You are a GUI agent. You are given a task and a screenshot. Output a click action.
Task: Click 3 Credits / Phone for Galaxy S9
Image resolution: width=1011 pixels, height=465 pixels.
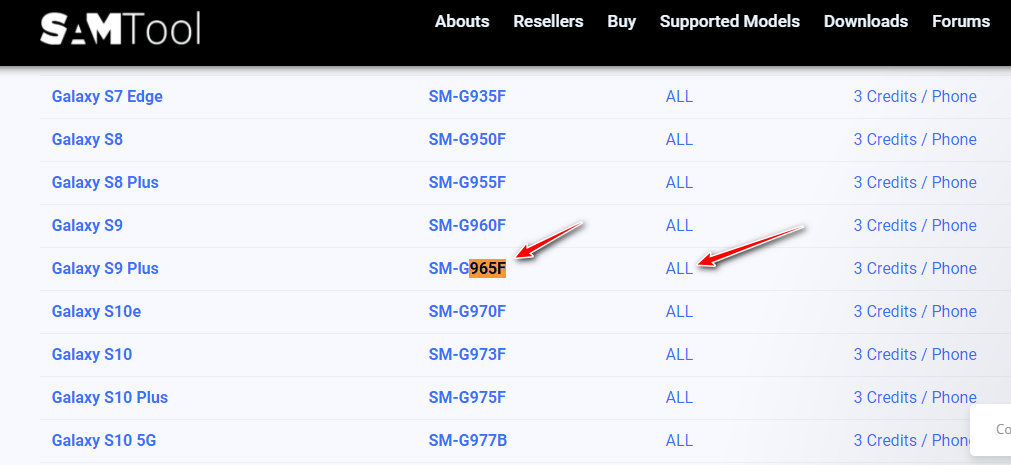[x=915, y=226]
